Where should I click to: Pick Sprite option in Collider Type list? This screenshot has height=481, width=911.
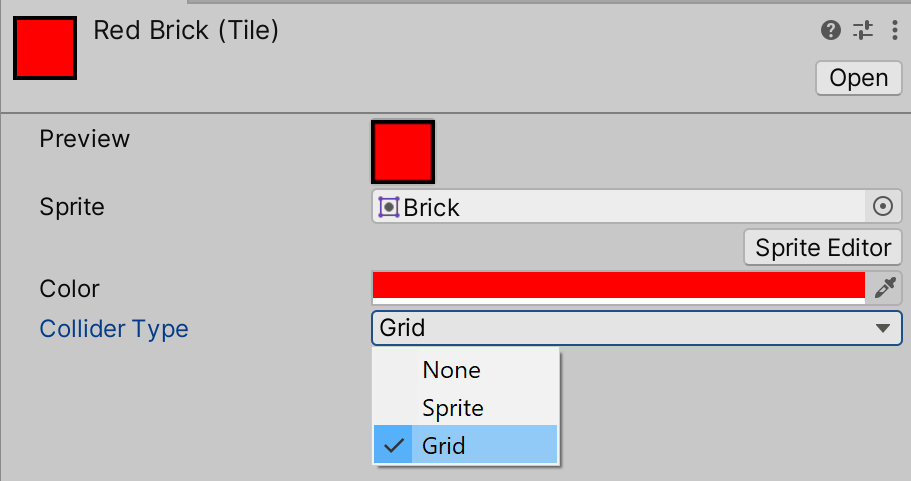click(x=453, y=408)
